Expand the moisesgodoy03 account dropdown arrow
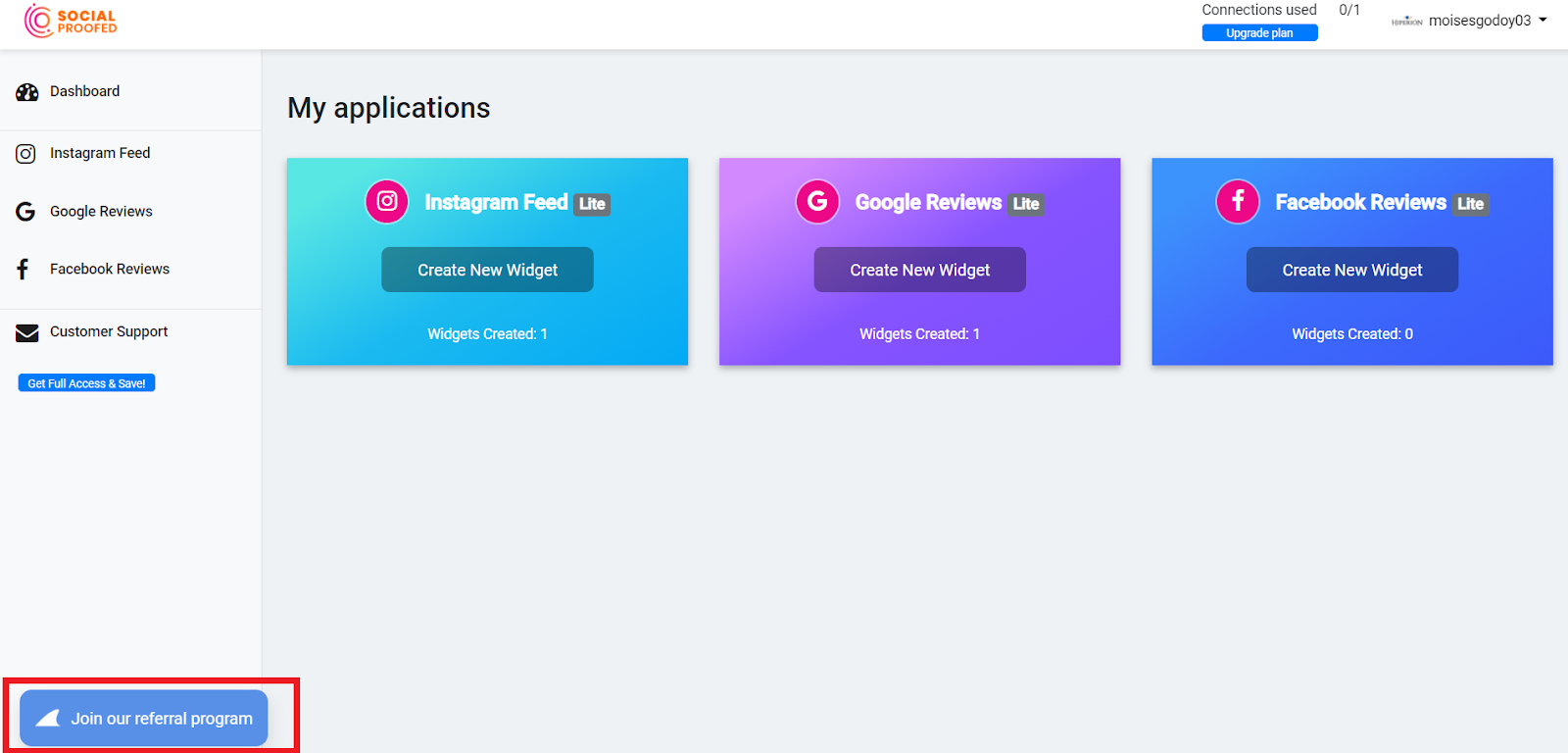Screen dimensions: 1568x753 [x=1543, y=20]
